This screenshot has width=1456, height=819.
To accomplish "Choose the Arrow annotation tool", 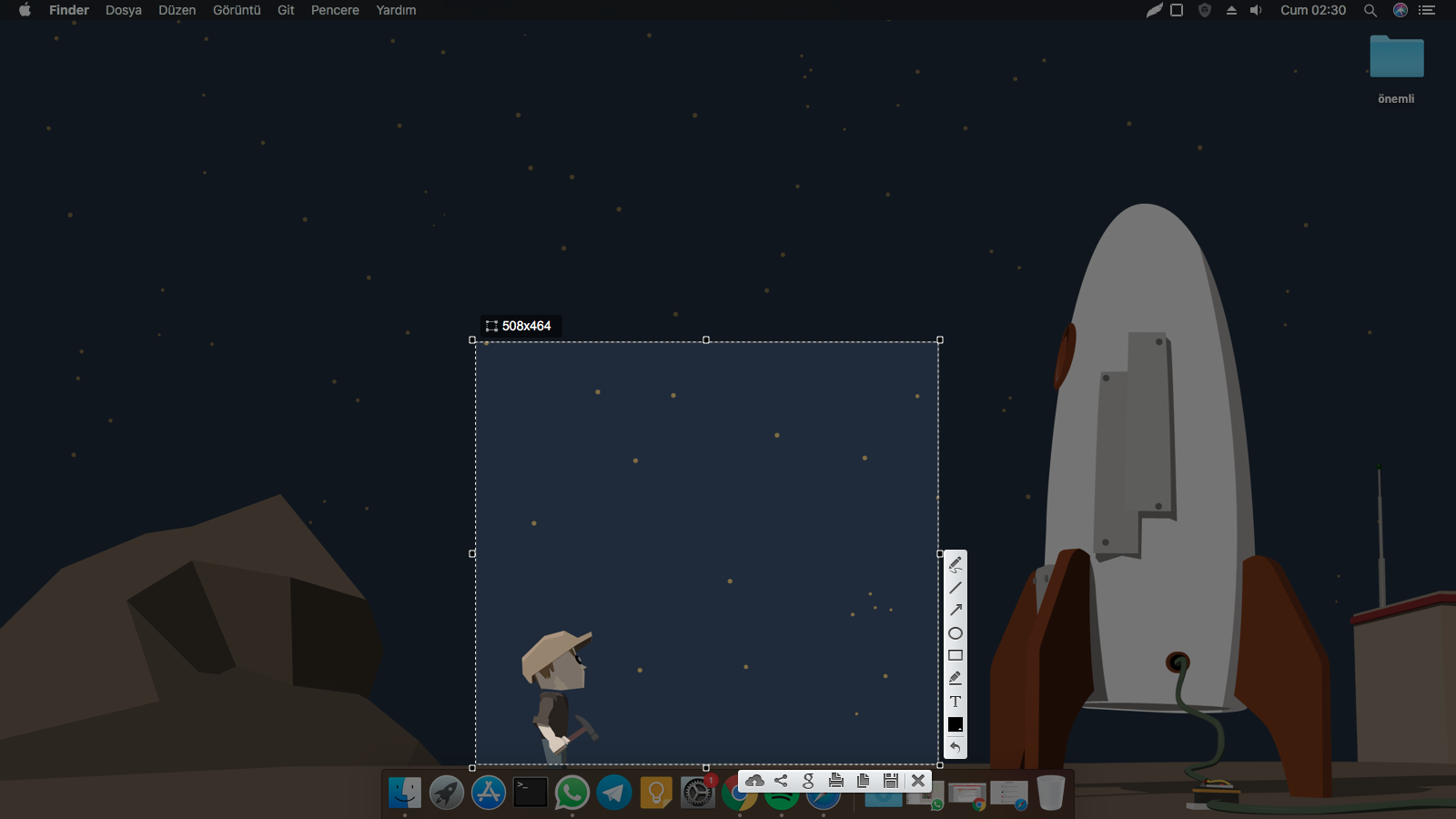I will [x=955, y=611].
